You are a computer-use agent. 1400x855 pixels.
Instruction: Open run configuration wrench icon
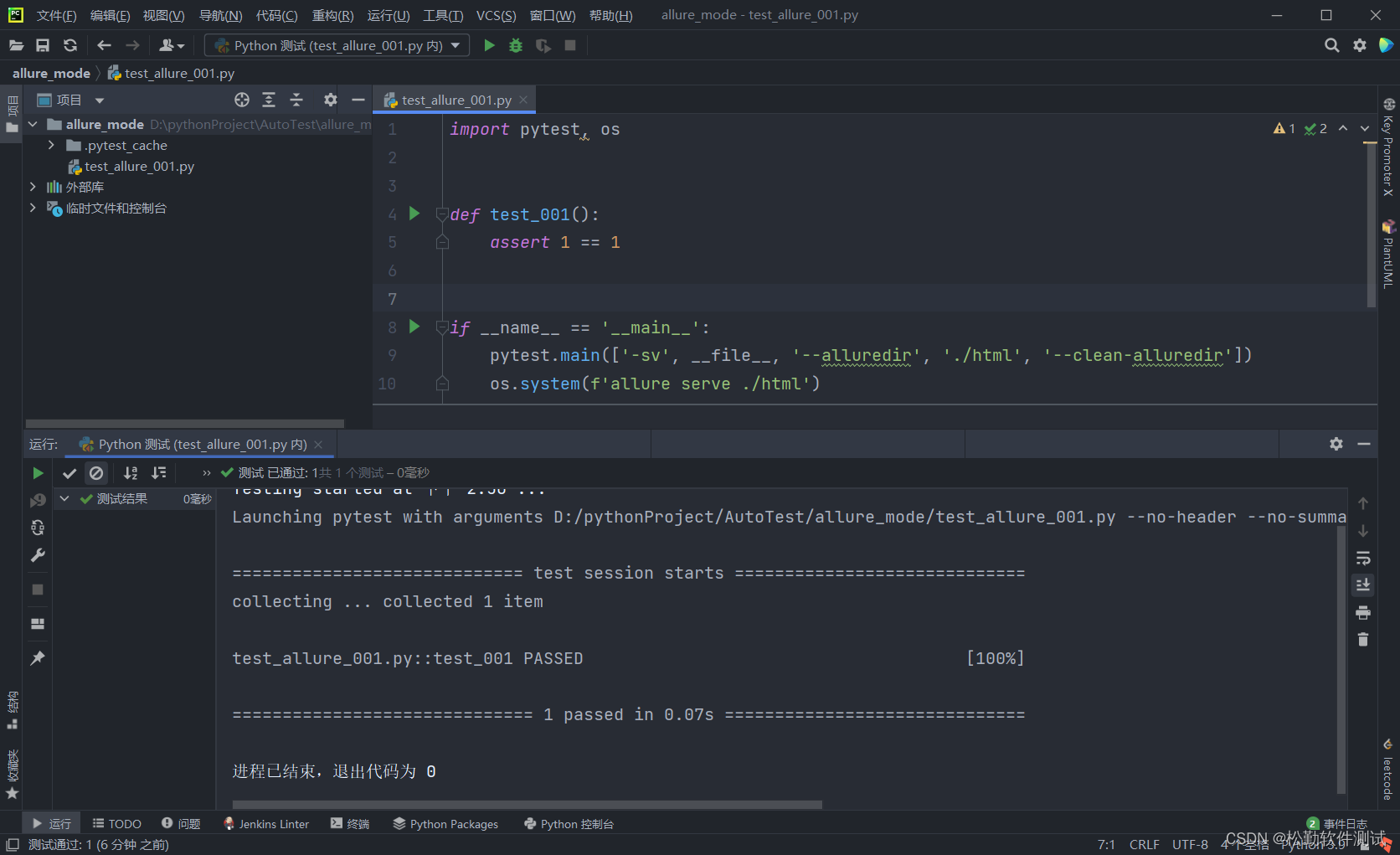pyautogui.click(x=38, y=555)
